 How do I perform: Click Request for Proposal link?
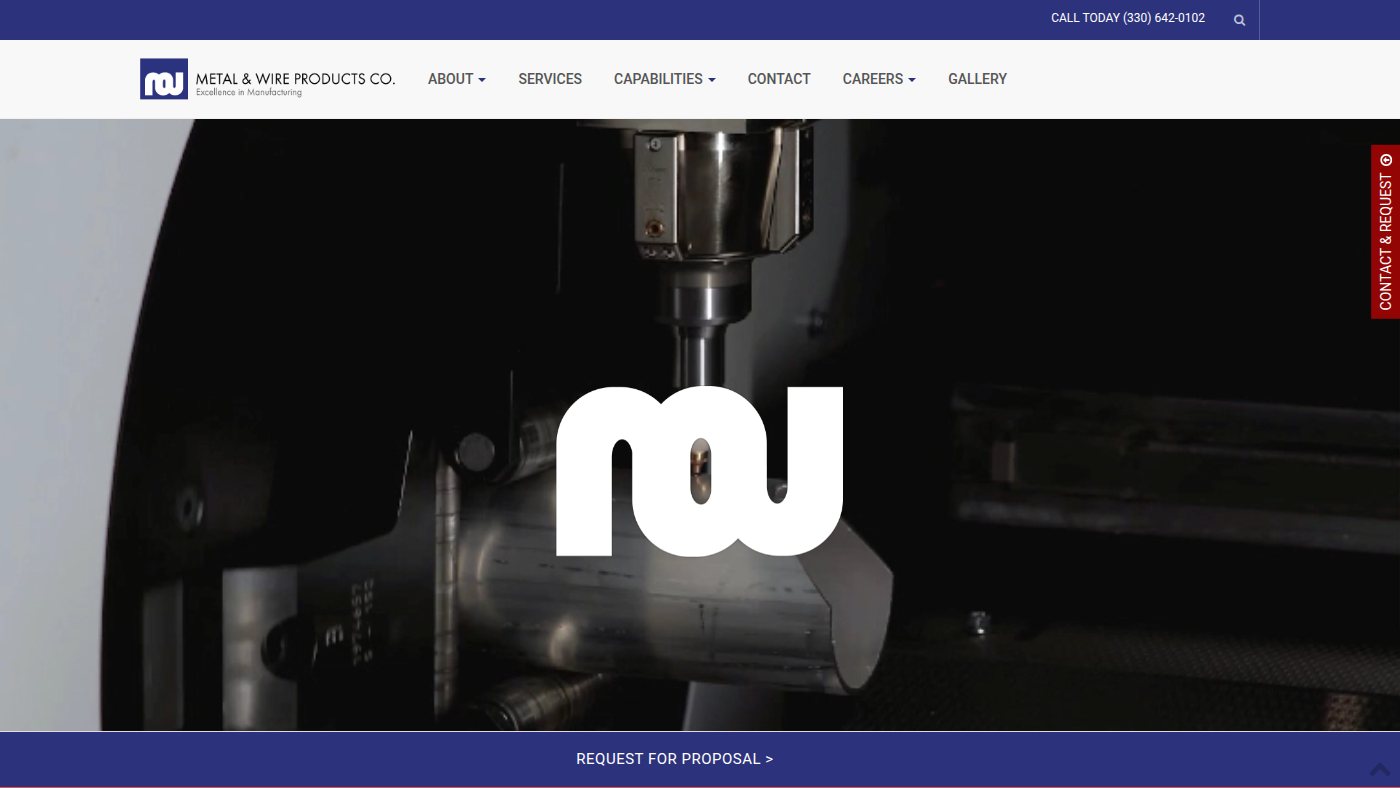pyautogui.click(x=675, y=759)
